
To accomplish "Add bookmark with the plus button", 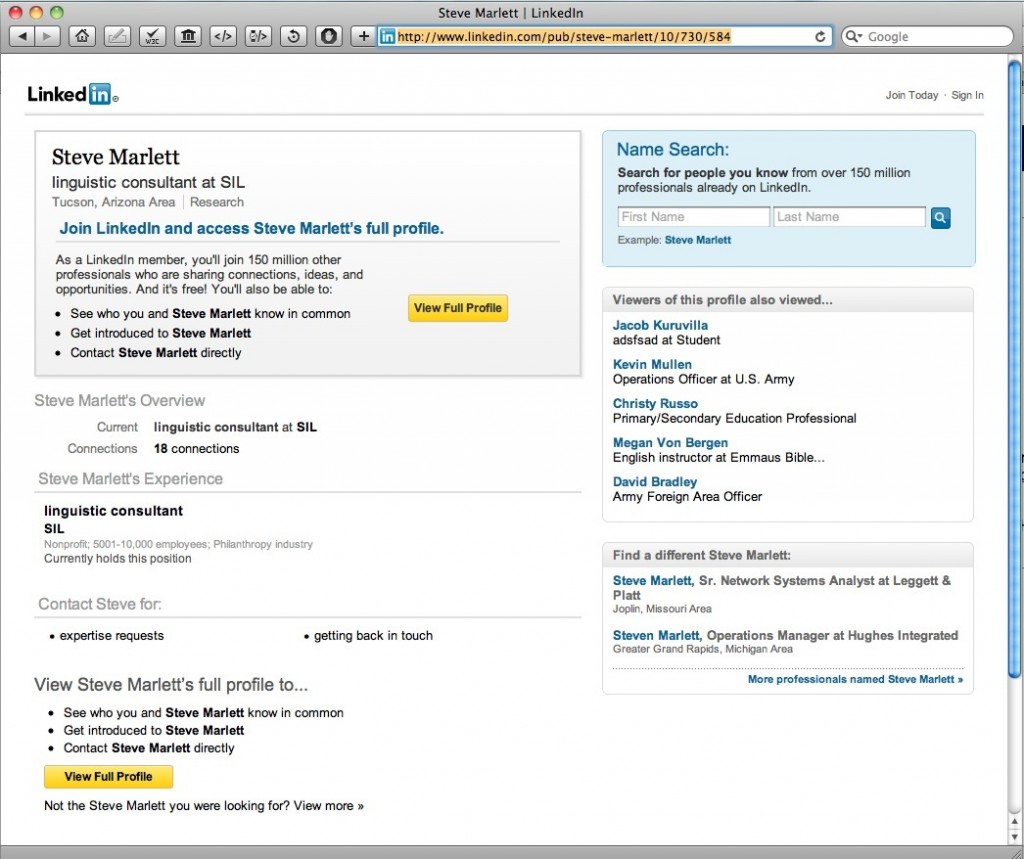I will pos(364,36).
